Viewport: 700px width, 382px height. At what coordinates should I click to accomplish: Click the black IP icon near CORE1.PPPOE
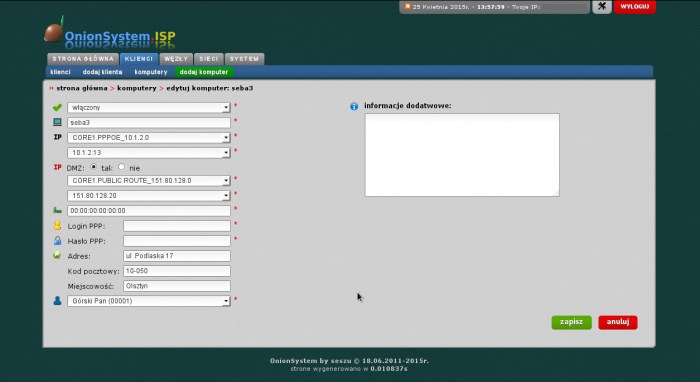pos(57,137)
